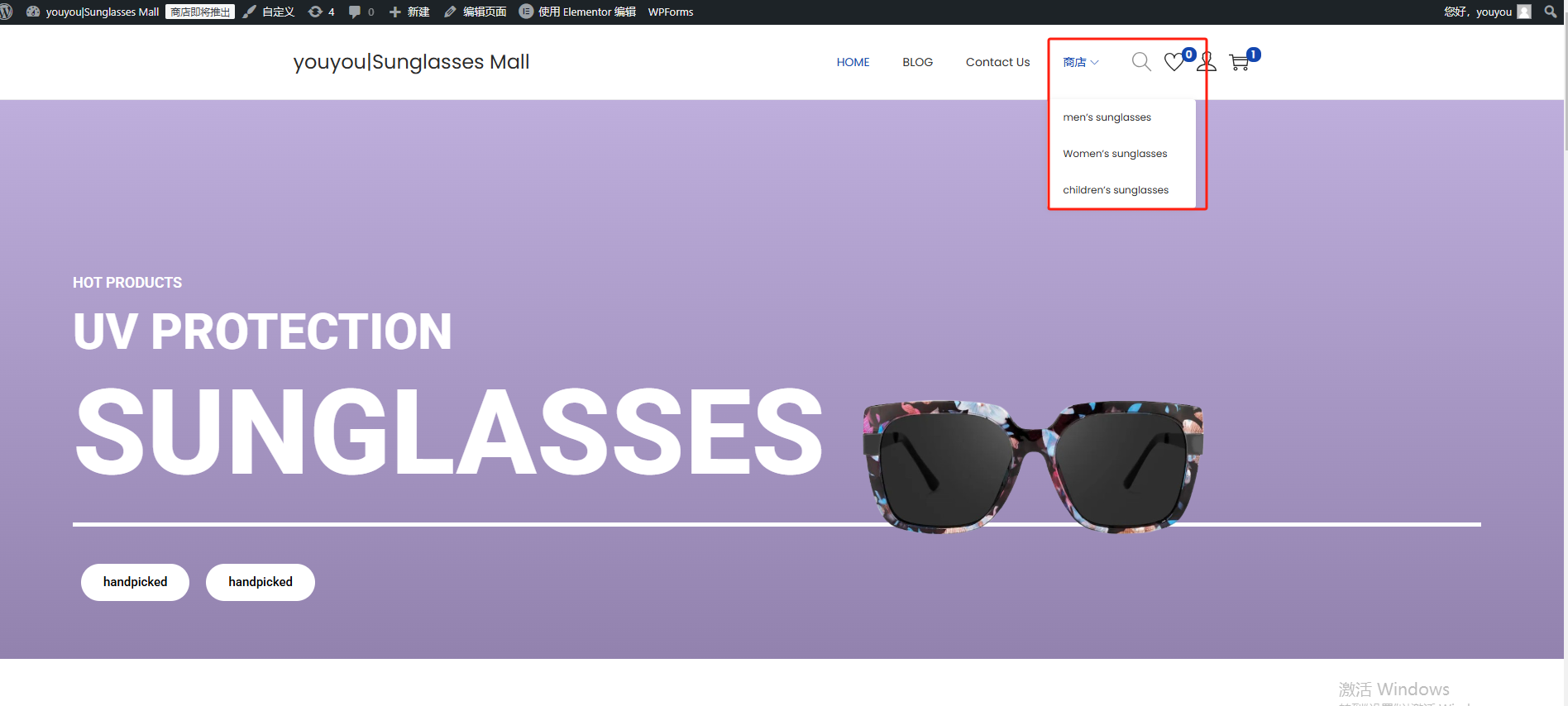Click 使用 Elementor 编辑 in admin bar
Viewport: 1568px width, 706px height.
pyautogui.click(x=577, y=12)
